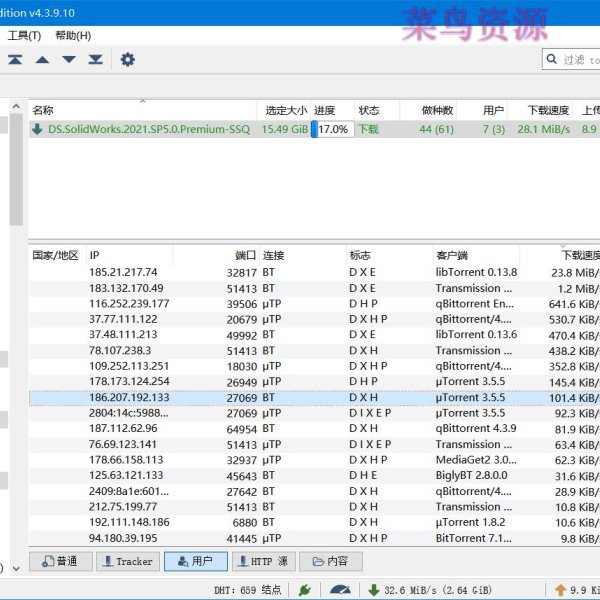Screen dimensions: 600x600
Task: Select the DS.SolidWorks.2021 torrent row
Action: tap(140, 129)
